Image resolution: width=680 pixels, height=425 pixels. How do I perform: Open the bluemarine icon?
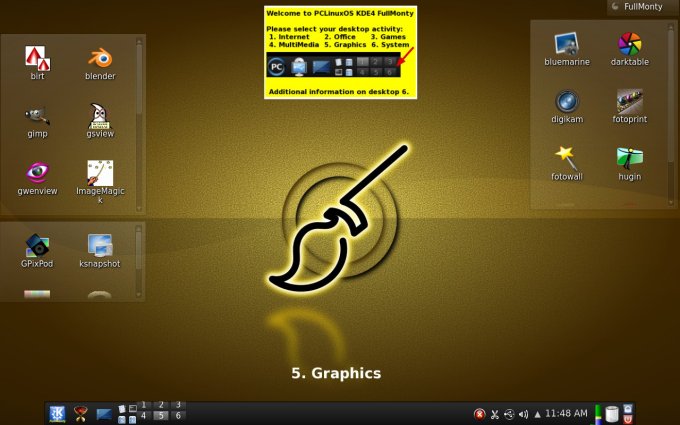point(567,44)
